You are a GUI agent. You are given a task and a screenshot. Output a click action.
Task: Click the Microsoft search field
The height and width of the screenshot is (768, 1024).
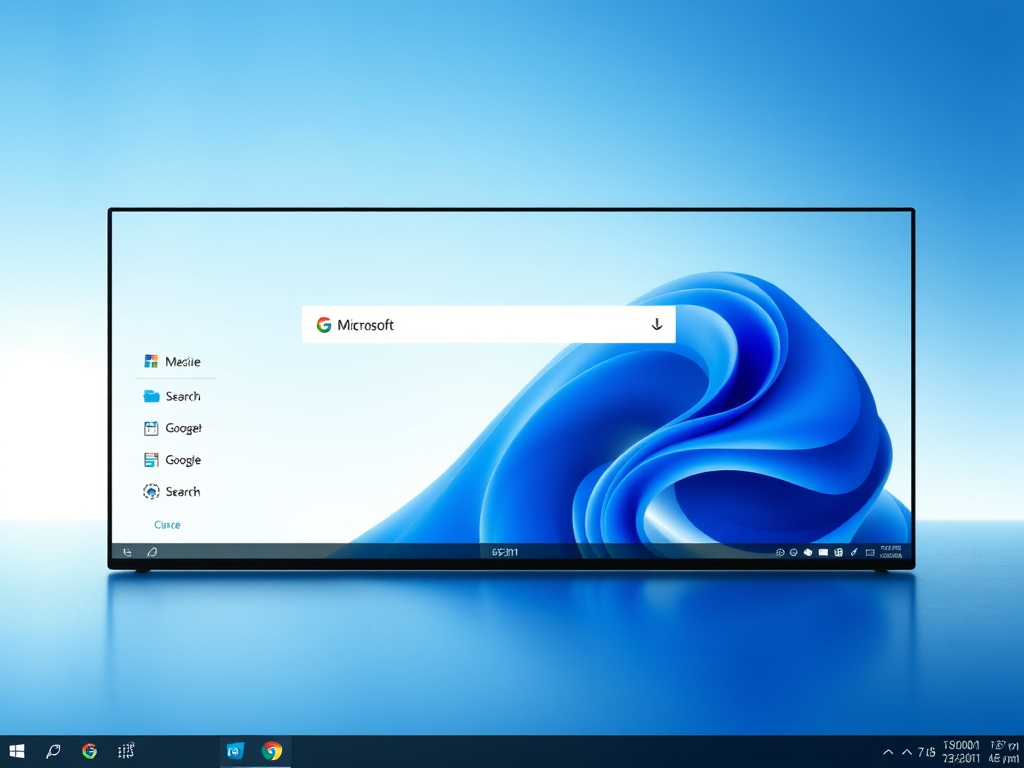pos(488,325)
